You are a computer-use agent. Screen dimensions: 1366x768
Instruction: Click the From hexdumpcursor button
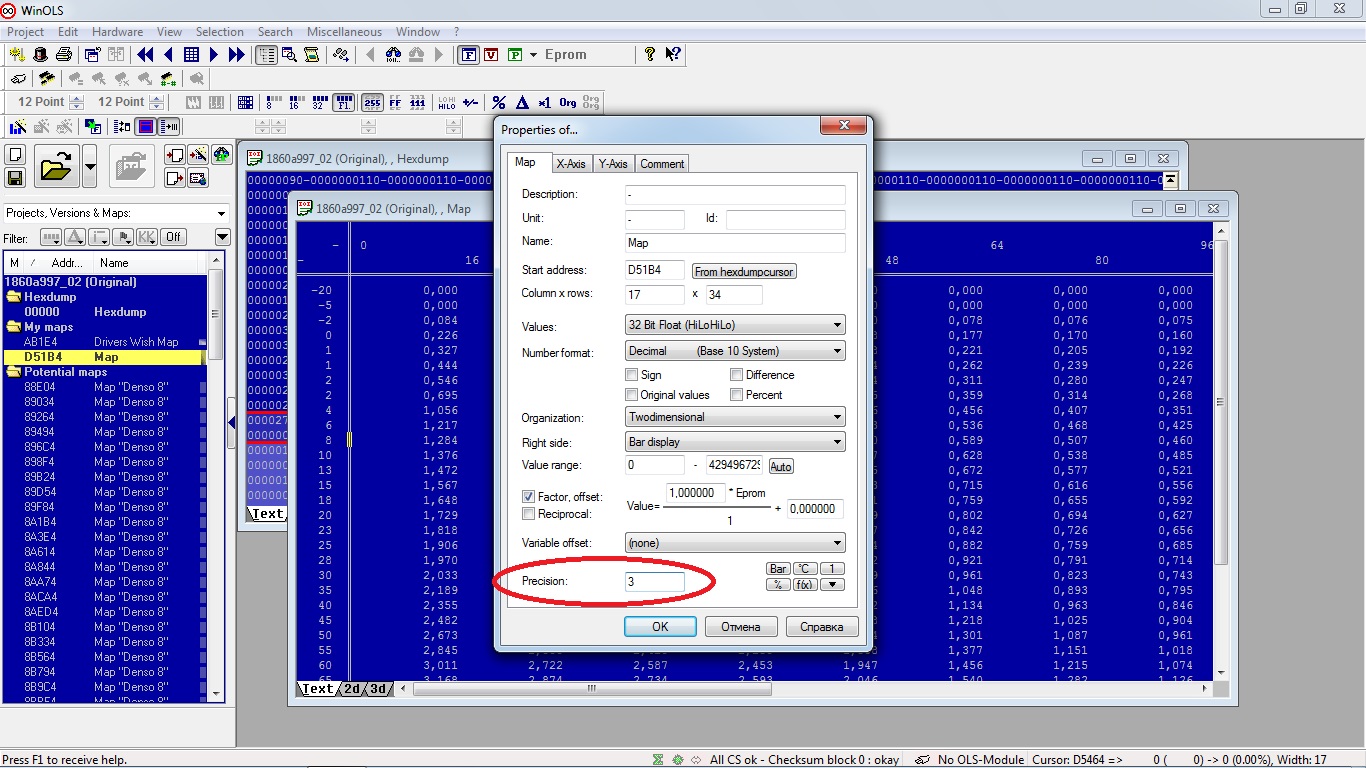(x=745, y=271)
